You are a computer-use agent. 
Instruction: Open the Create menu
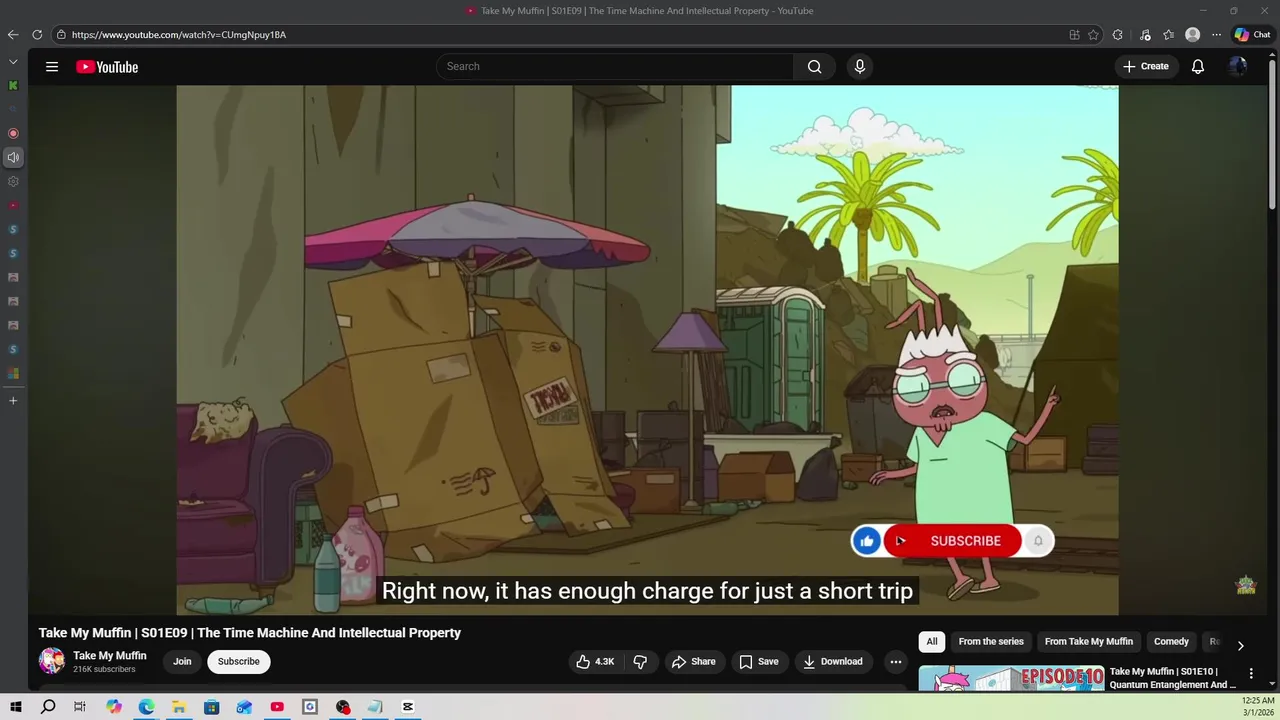click(x=1145, y=67)
